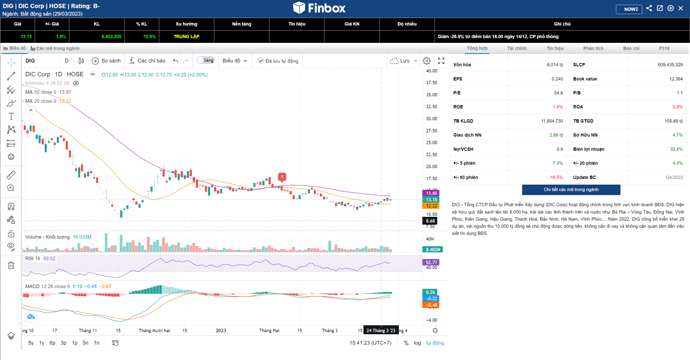Screen dimensions: 690x360
Task: Select the prediction and measurement tool
Action: (x=11, y=143)
